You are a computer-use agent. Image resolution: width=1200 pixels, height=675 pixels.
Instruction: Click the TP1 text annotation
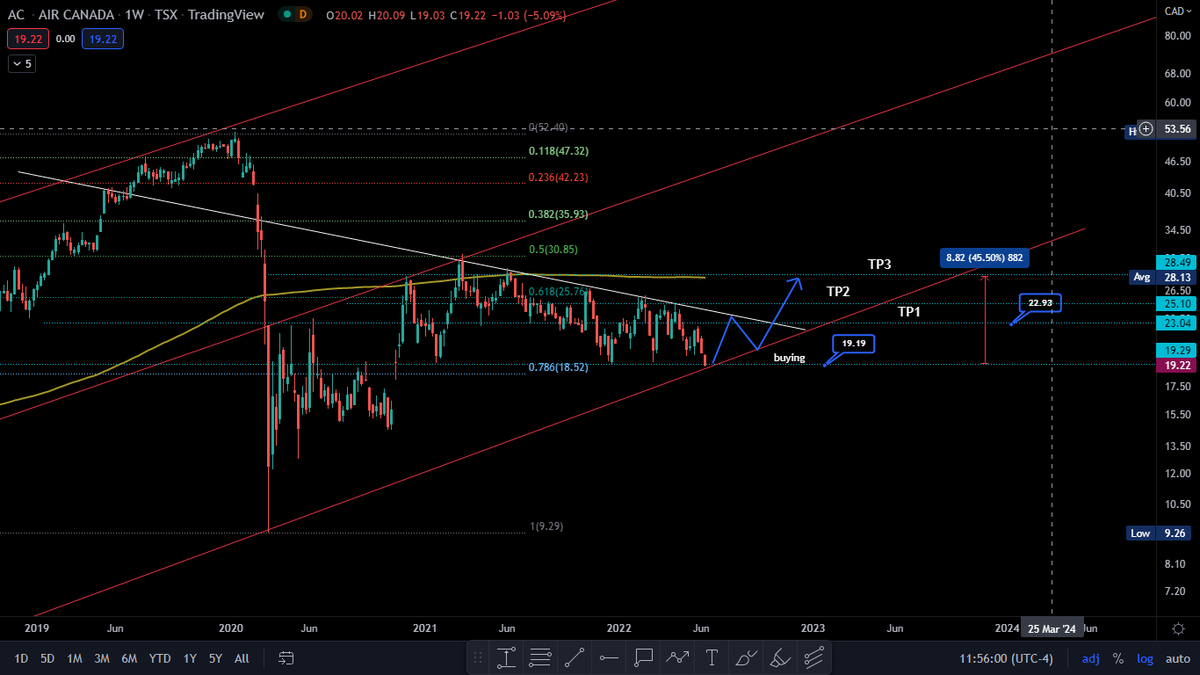(x=909, y=312)
